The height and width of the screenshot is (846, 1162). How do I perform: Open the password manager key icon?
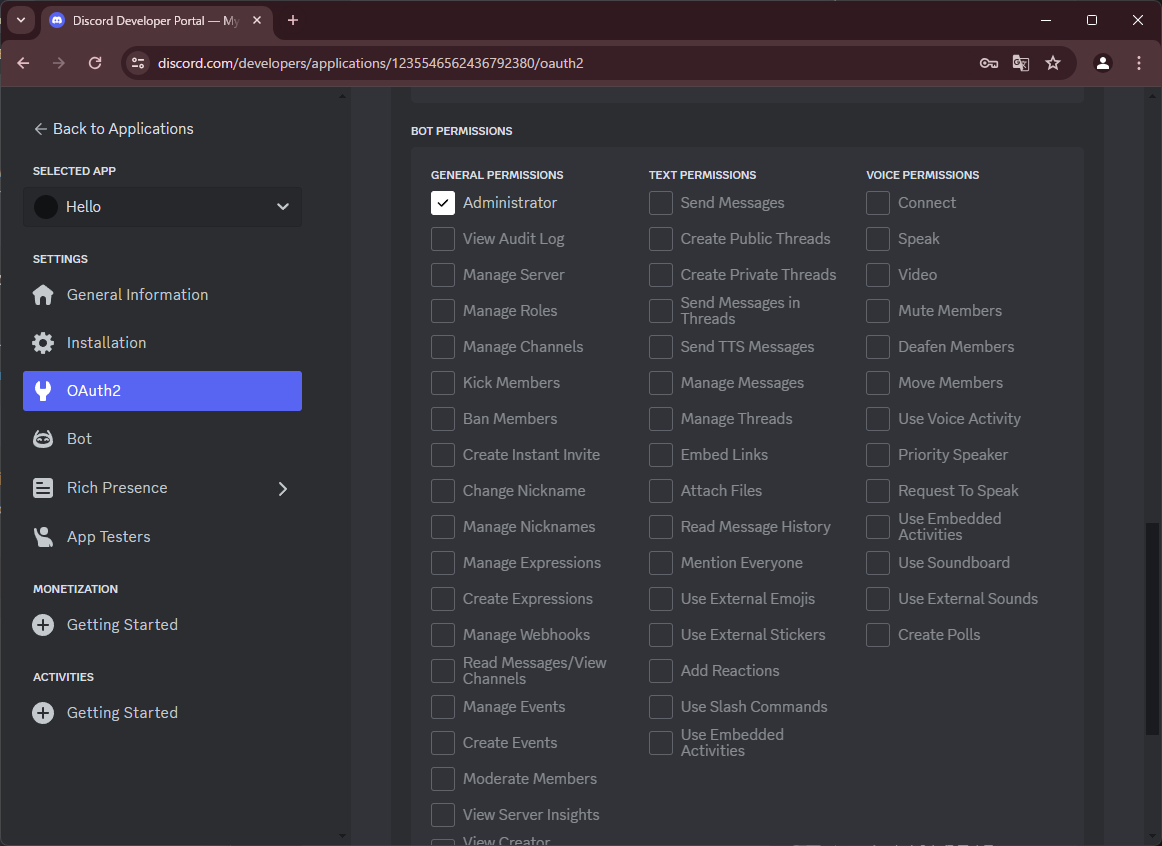988,62
